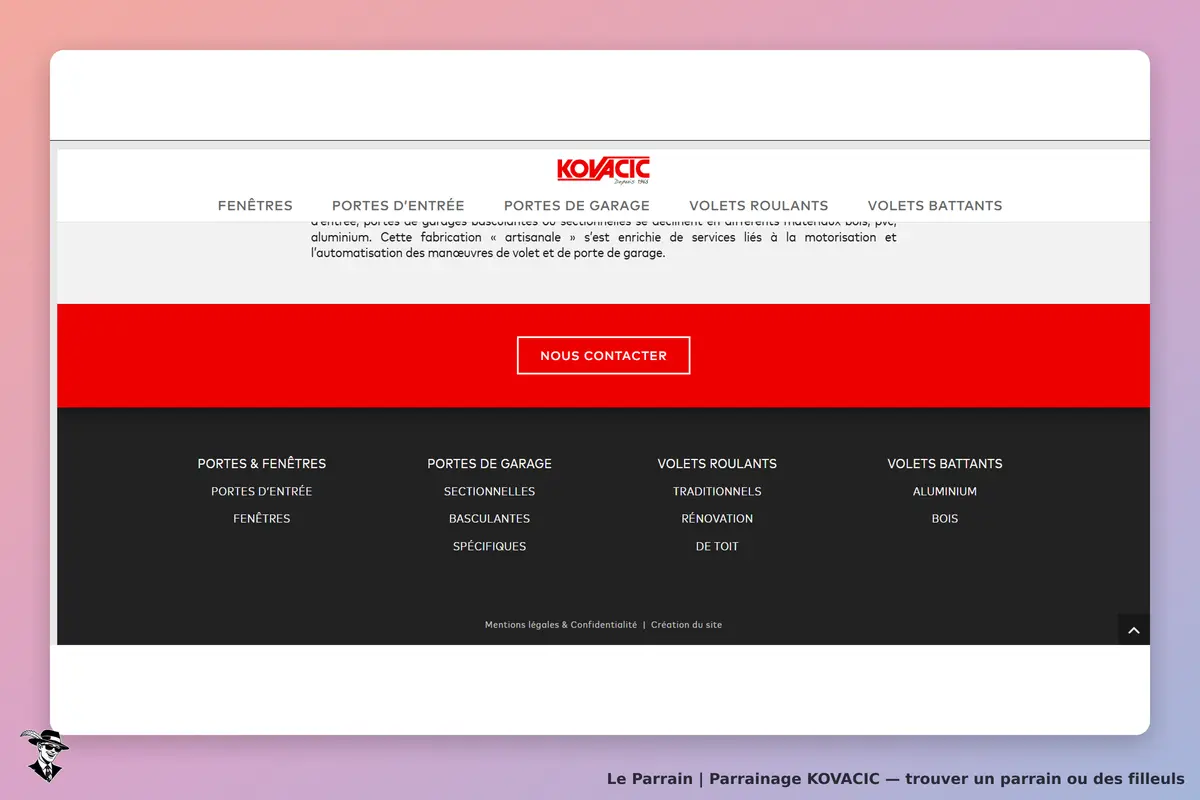Open the VOLETS BATTANTS menu item
The height and width of the screenshot is (800, 1200).
(x=935, y=206)
